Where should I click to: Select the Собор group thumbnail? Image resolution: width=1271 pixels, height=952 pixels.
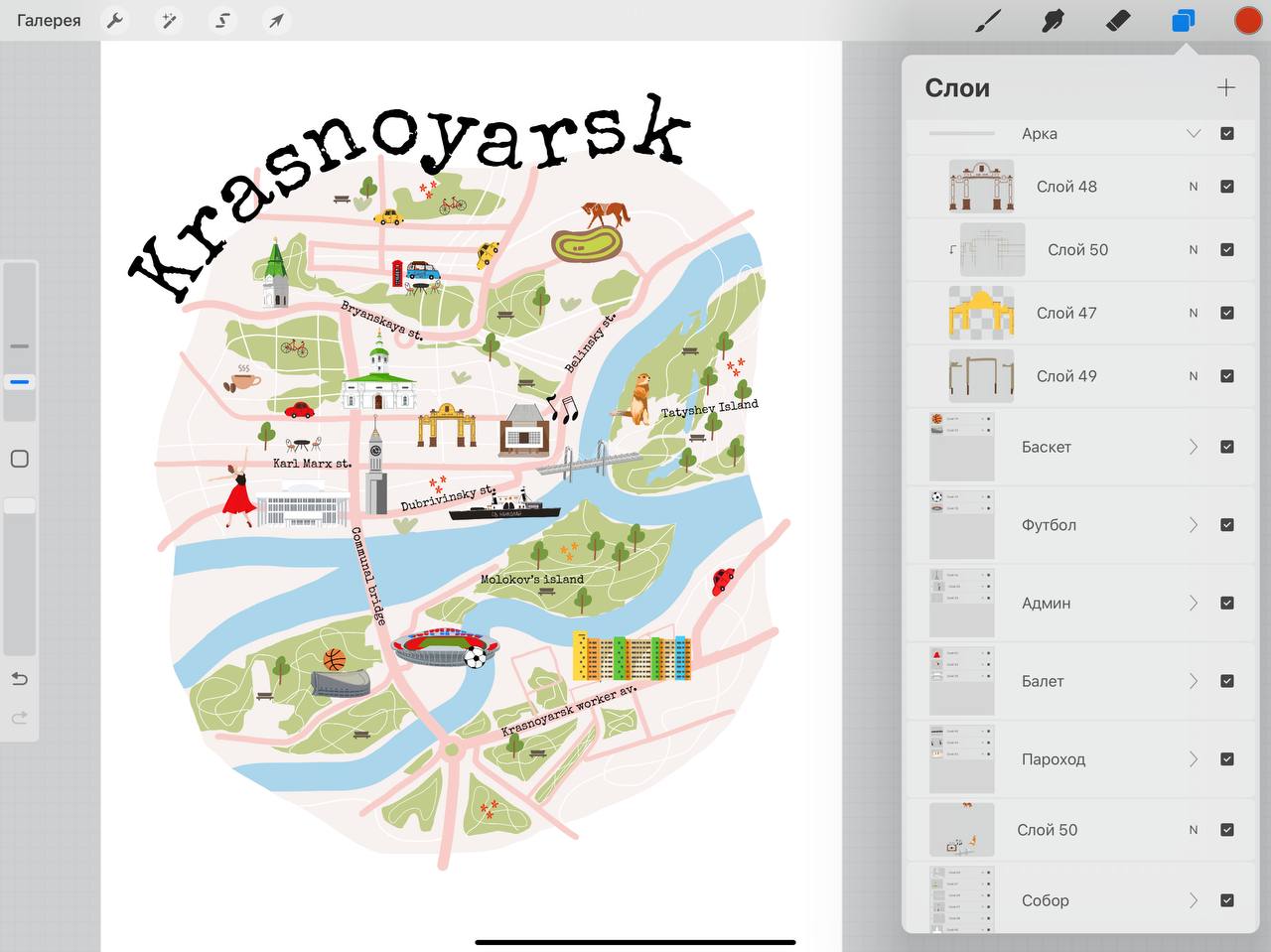(961, 899)
